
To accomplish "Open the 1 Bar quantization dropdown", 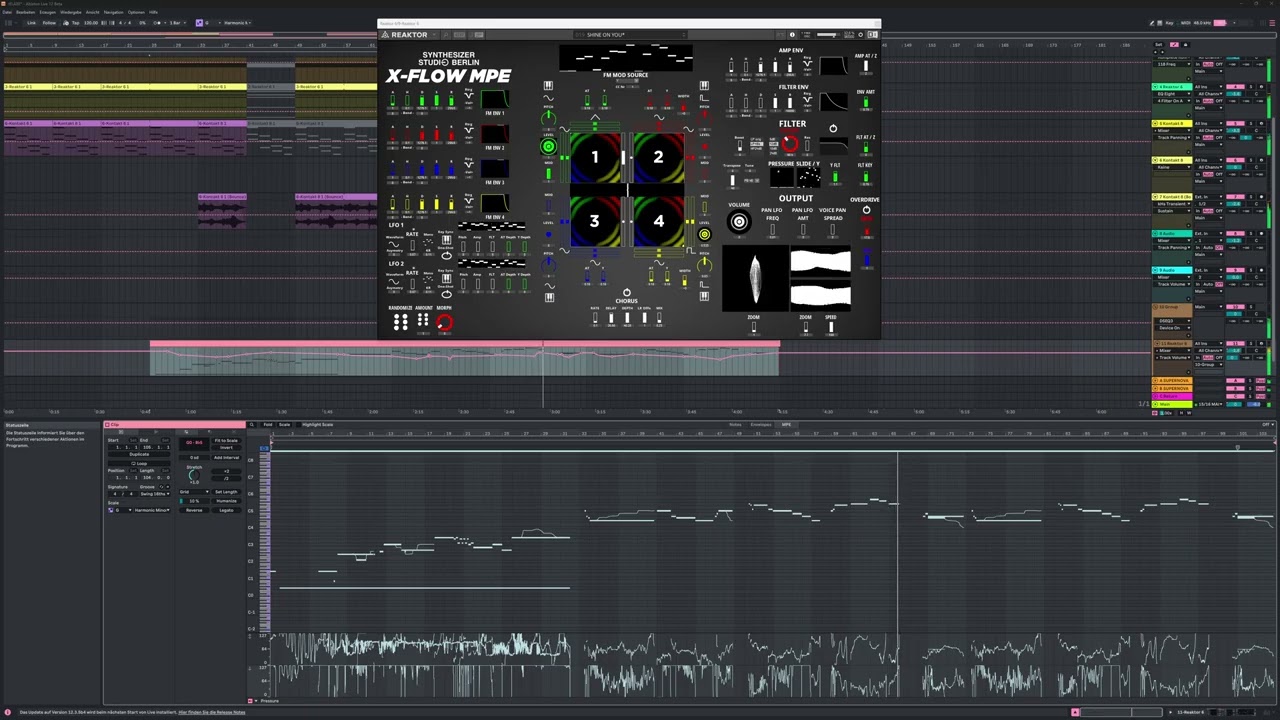I will click(178, 23).
